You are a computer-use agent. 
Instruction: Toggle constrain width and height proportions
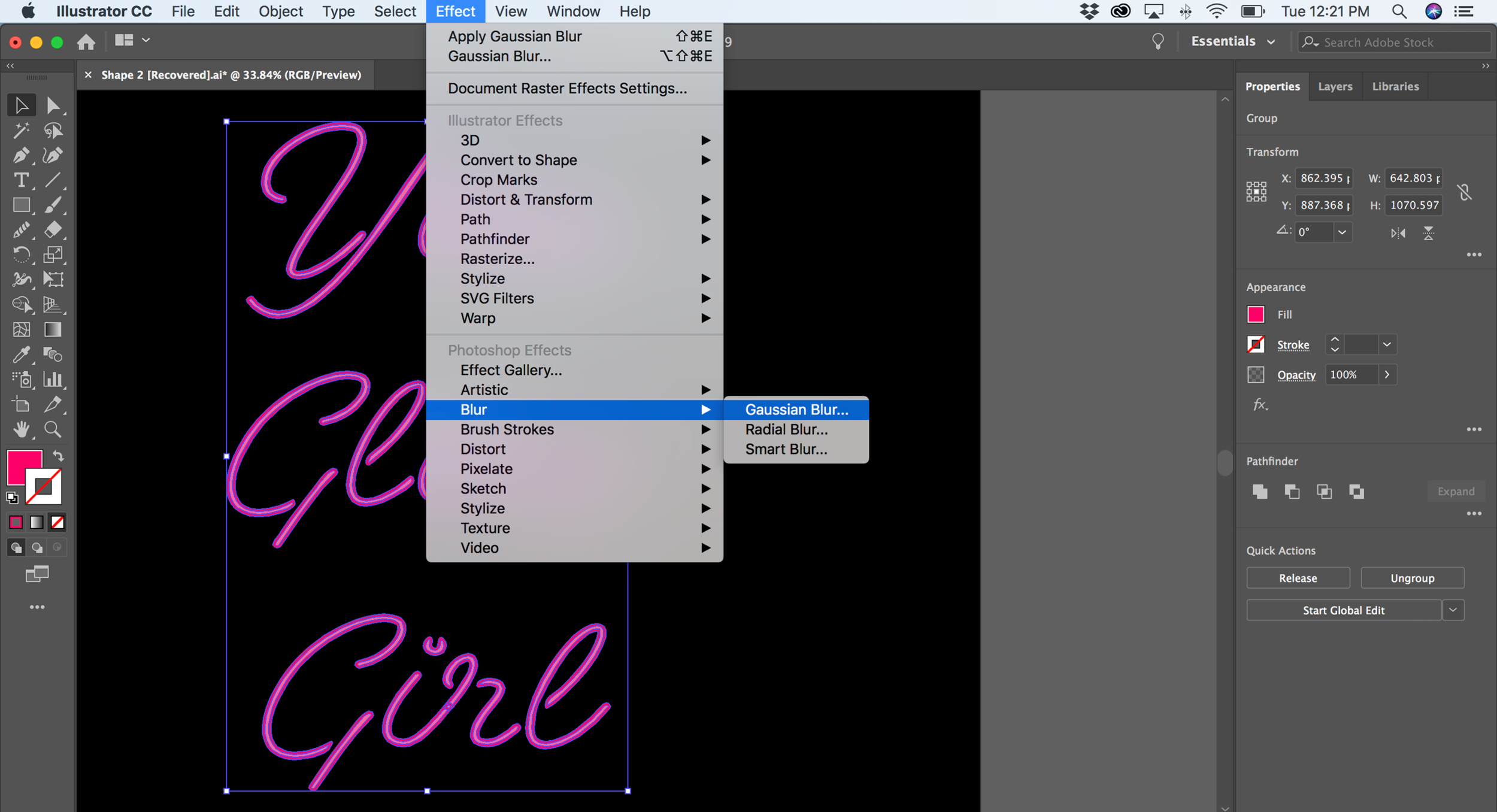pyautogui.click(x=1465, y=192)
